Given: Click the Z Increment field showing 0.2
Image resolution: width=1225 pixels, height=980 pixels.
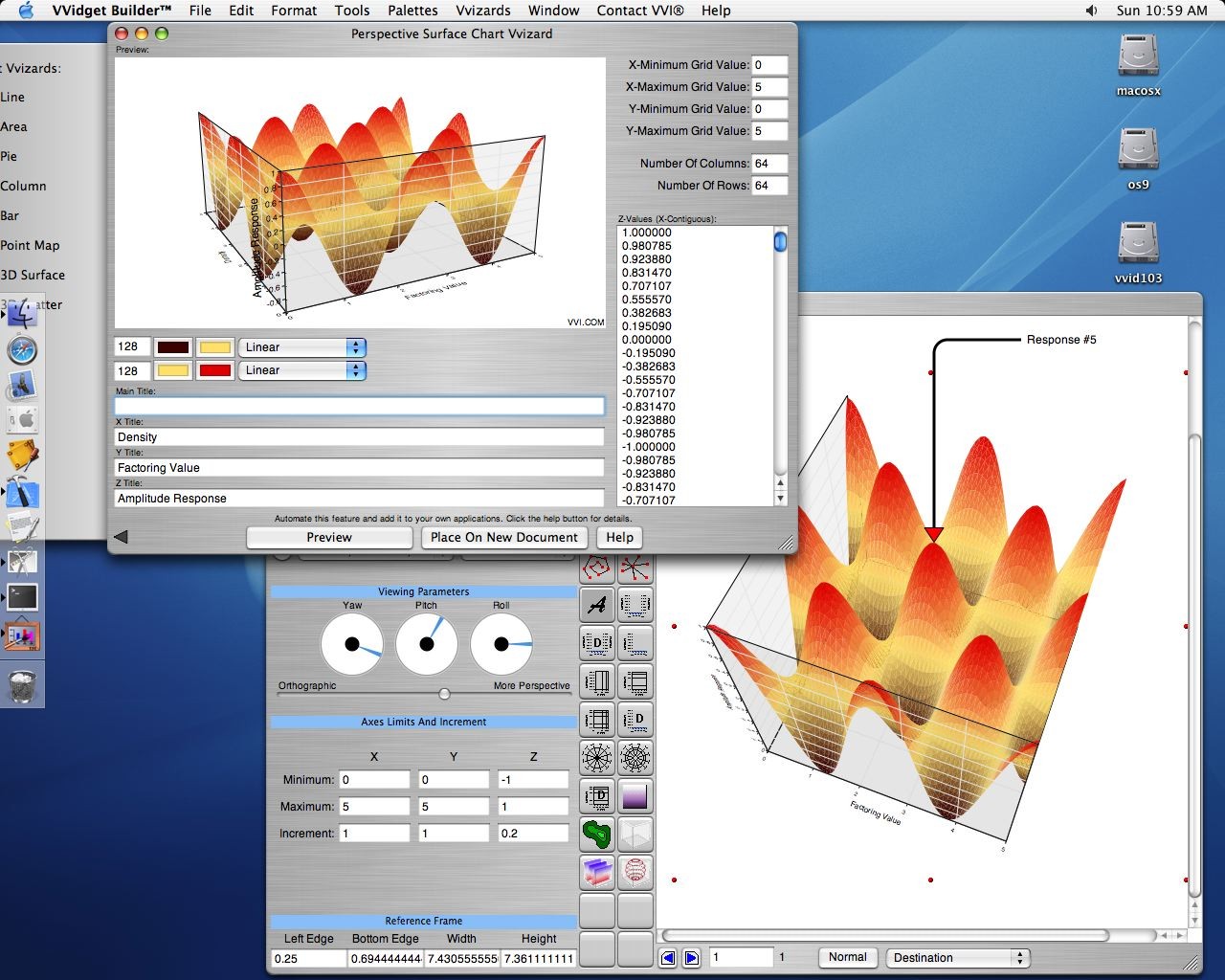Looking at the screenshot, I should pos(533,834).
